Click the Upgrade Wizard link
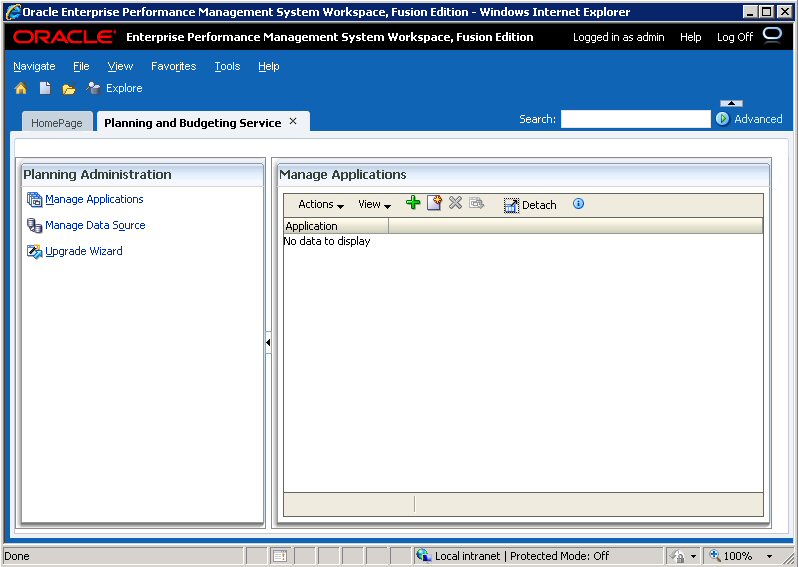The width and height of the screenshot is (798, 567). (x=84, y=251)
